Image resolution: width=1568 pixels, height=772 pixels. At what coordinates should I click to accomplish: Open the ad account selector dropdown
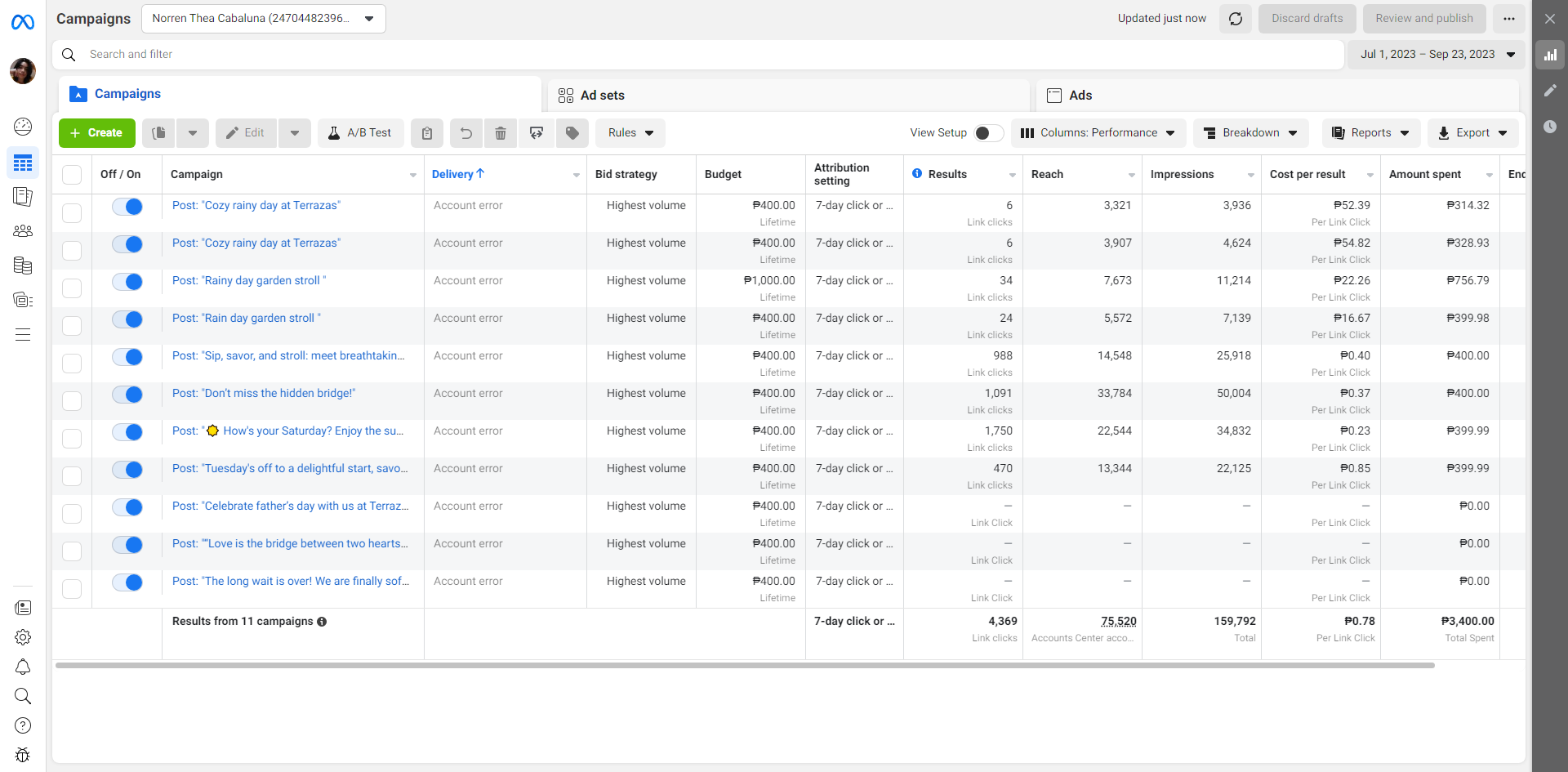[264, 19]
